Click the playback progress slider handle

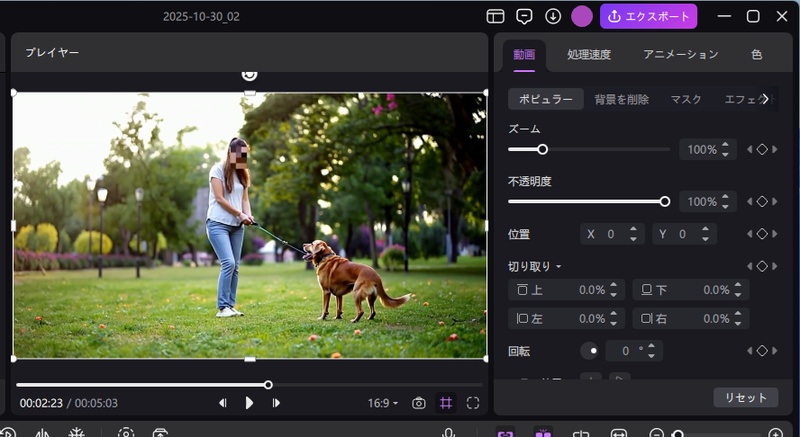point(268,385)
